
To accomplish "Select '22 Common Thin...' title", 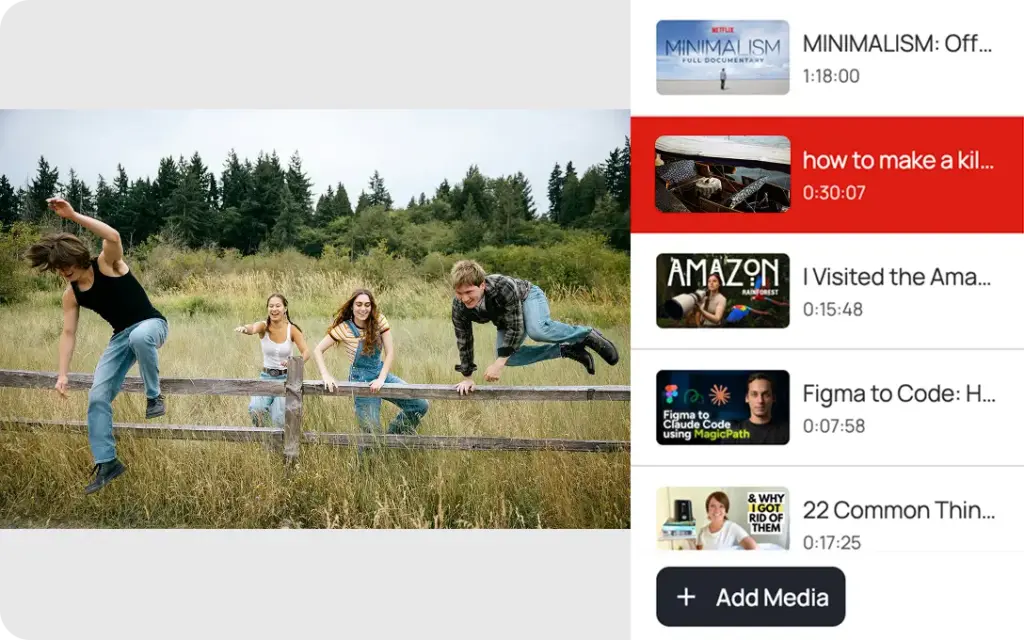I will 899,510.
